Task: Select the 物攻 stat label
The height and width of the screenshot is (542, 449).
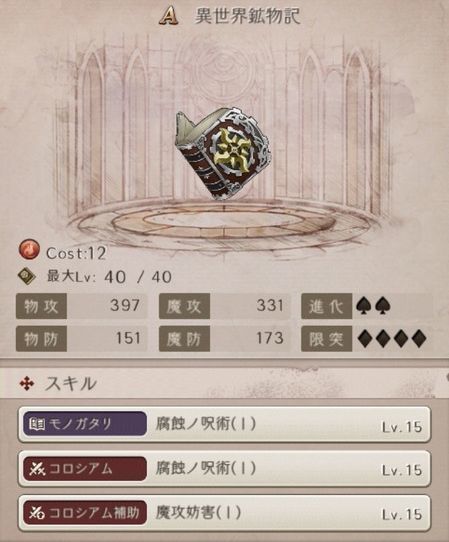Action: coord(41,306)
